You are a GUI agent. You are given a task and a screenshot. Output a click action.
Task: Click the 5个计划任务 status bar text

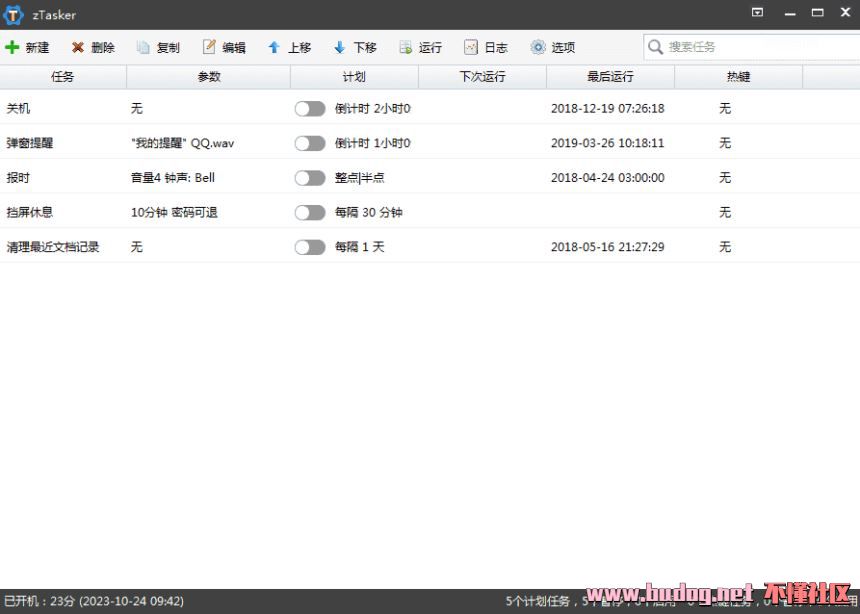pos(538,601)
